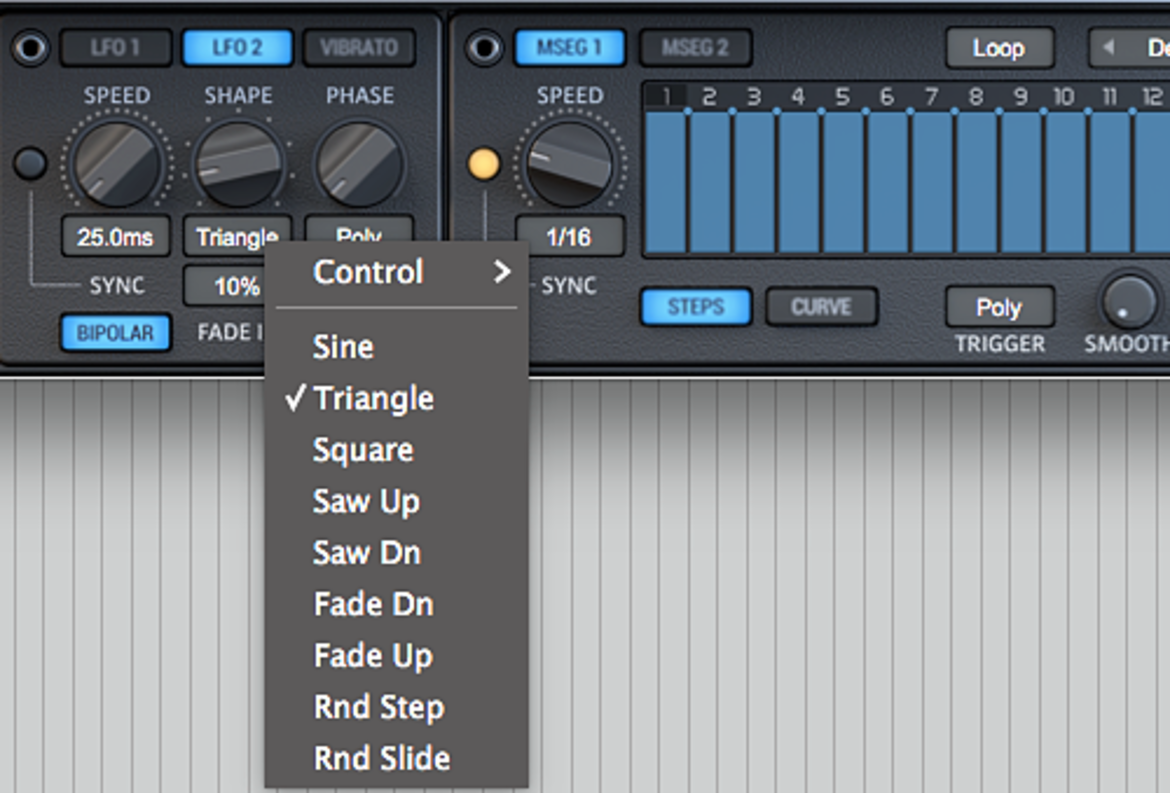Pick Fade Dn from the menu
1170x793 pixels.
coord(397,604)
